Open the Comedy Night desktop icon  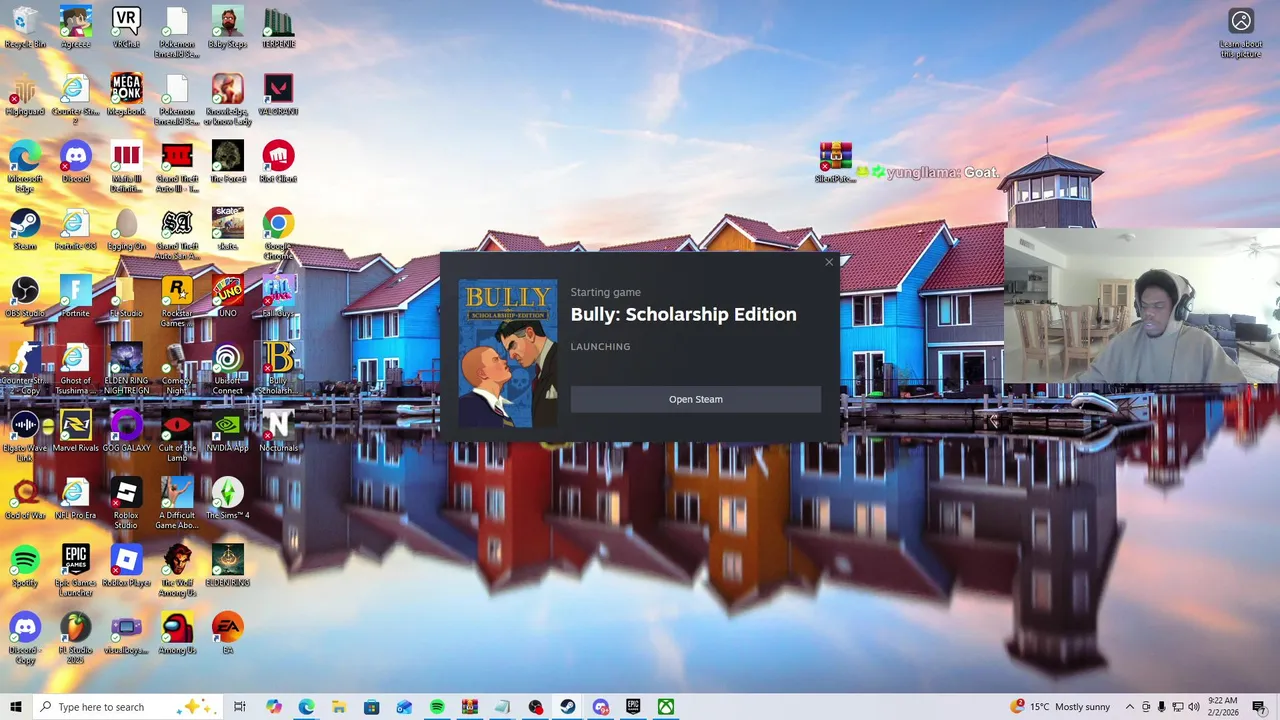pyautogui.click(x=177, y=367)
